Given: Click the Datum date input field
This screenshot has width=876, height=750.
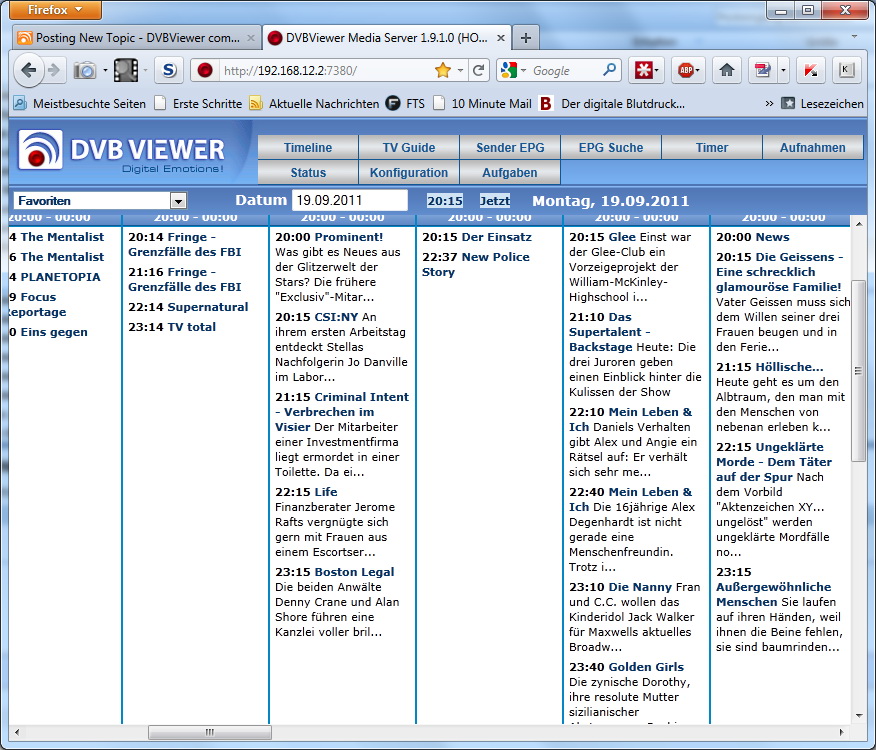Looking at the screenshot, I should (x=350, y=201).
